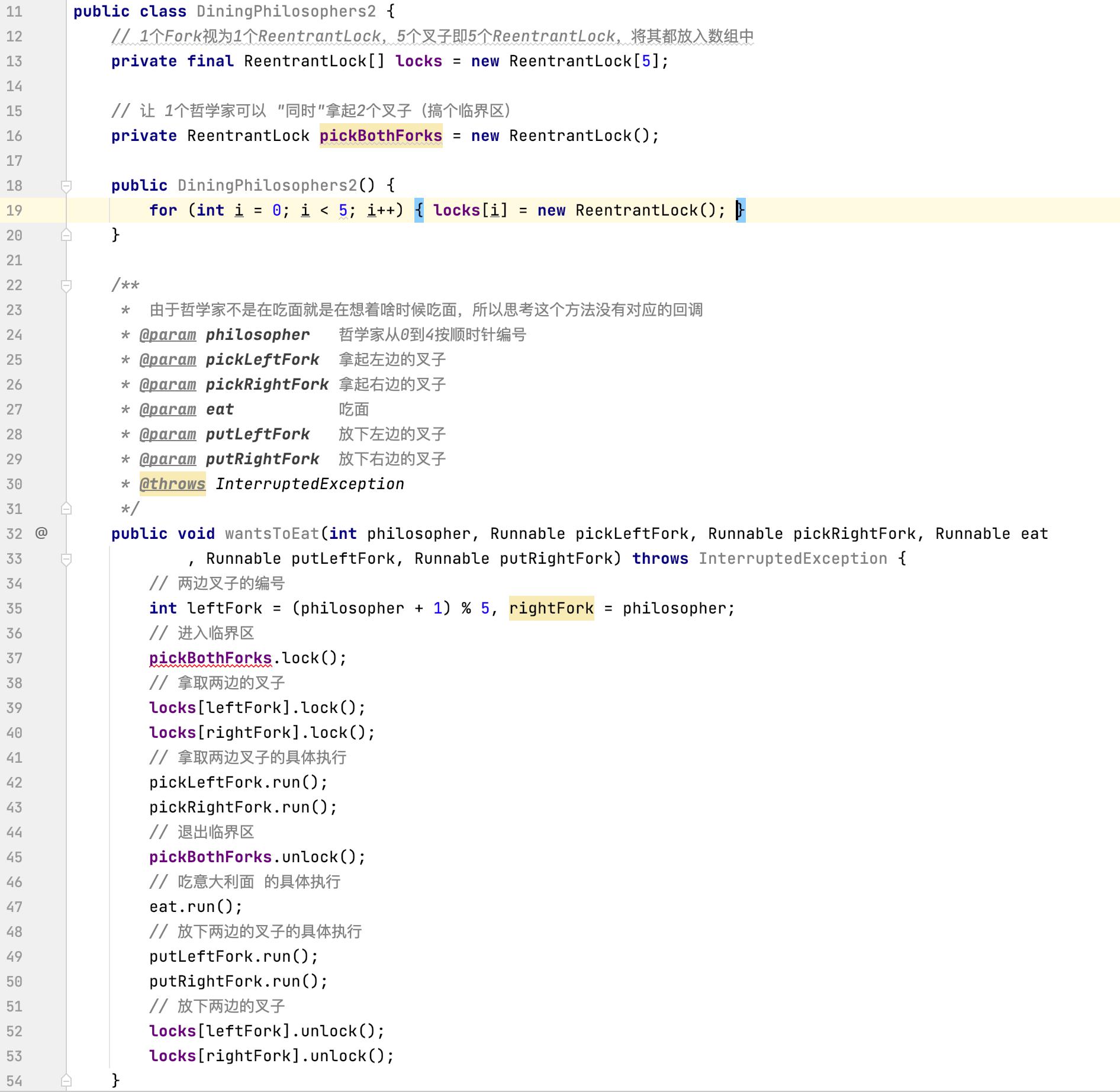Click the comment '// 放下两边的叉子' on line 51
The image size is (1120, 1092).
pos(217,1006)
